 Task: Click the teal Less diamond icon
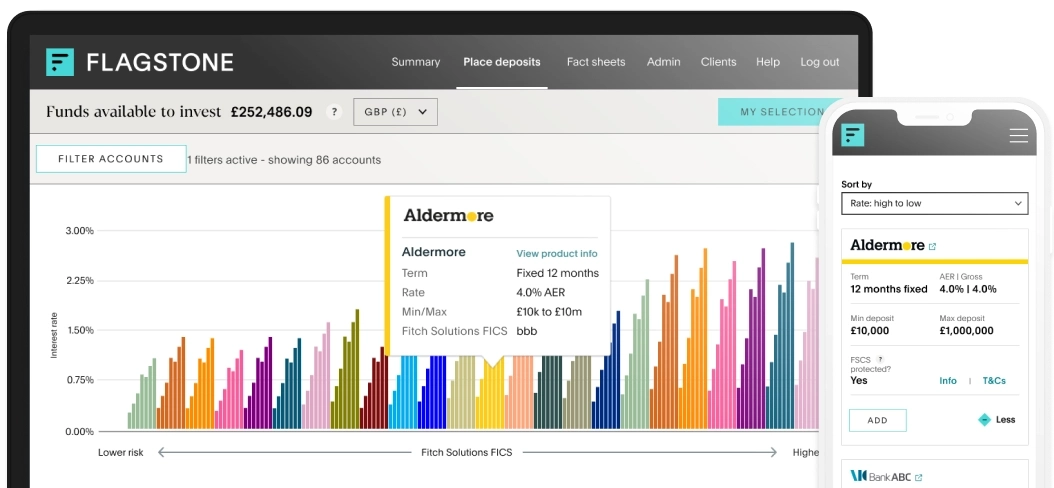point(984,419)
